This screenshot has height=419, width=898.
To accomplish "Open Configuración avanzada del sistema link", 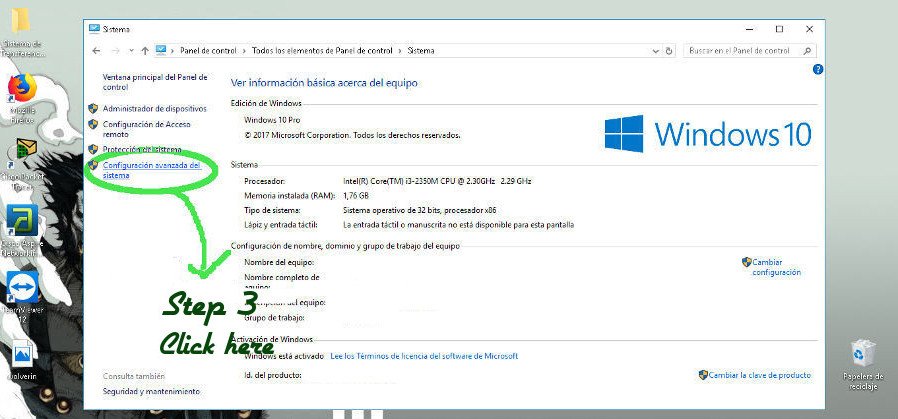I will (152, 170).
